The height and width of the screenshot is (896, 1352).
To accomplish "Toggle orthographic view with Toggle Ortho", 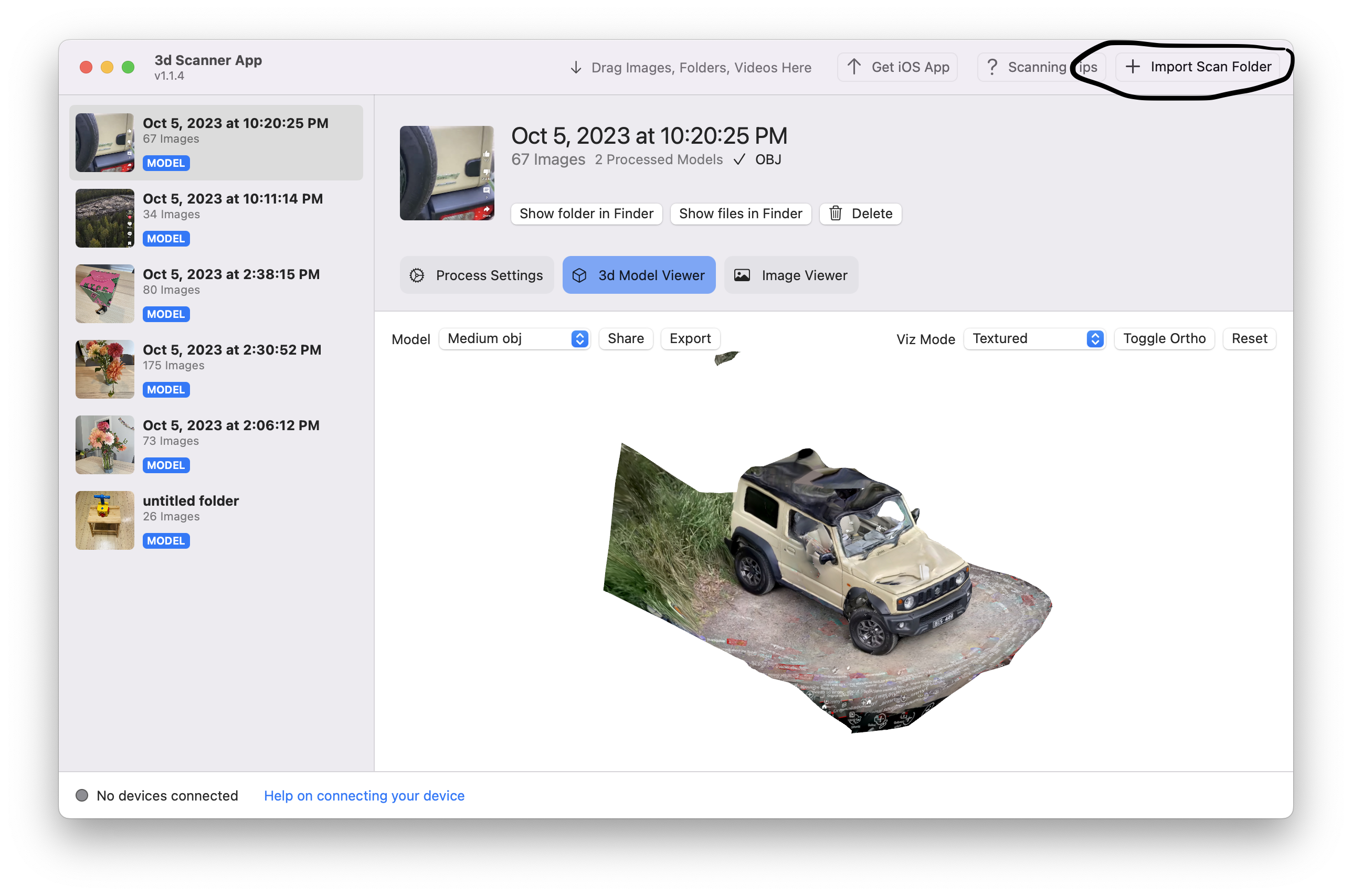I will click(1164, 338).
